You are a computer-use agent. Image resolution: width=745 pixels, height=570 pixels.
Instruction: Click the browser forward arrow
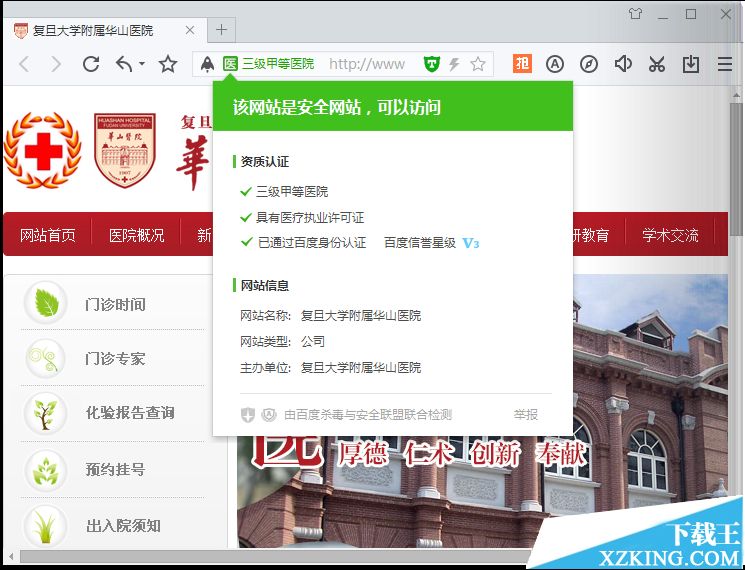[56, 64]
